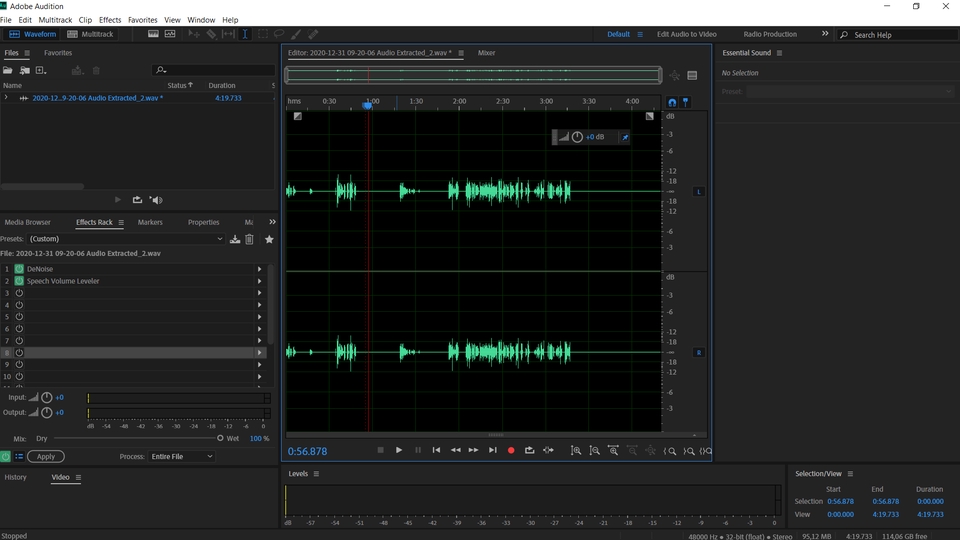Click the timeline marker pin icon
Screen dimensions: 960x540
686,102
